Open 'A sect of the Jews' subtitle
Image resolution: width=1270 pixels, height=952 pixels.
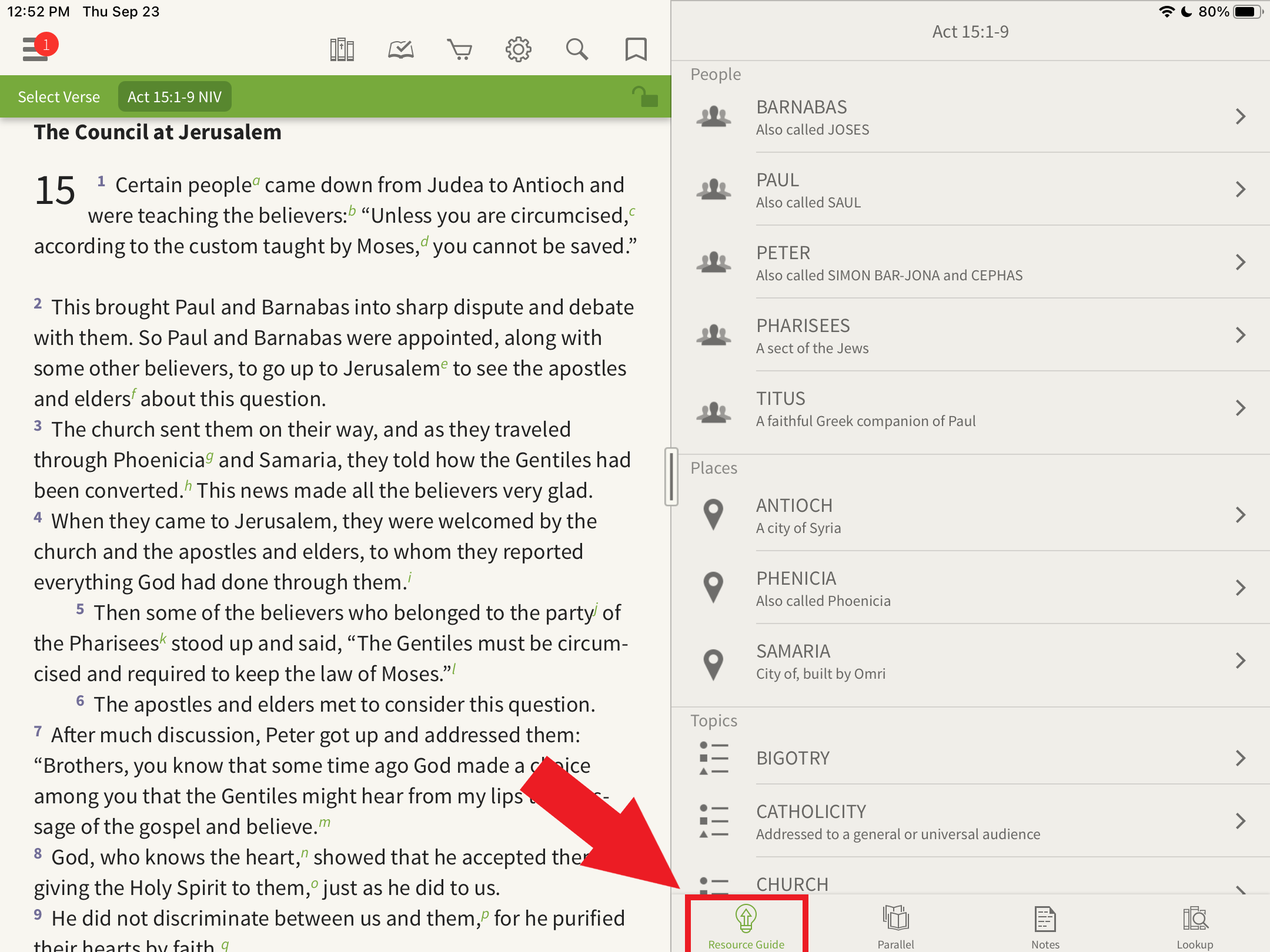point(812,348)
